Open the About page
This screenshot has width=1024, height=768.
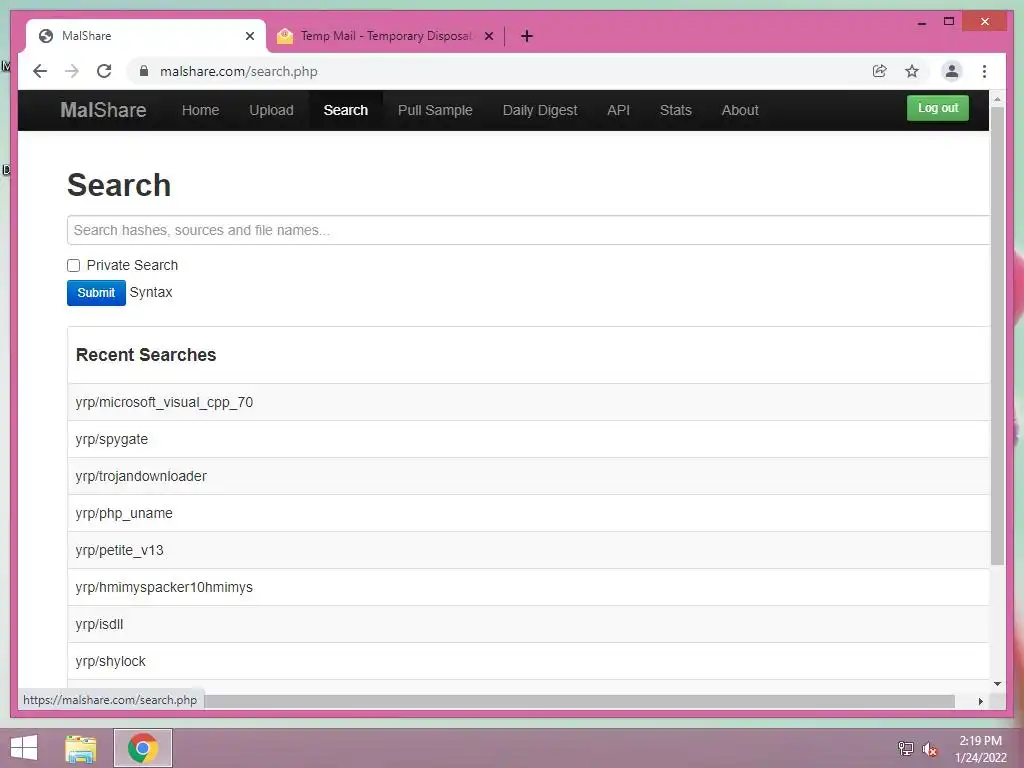point(740,110)
